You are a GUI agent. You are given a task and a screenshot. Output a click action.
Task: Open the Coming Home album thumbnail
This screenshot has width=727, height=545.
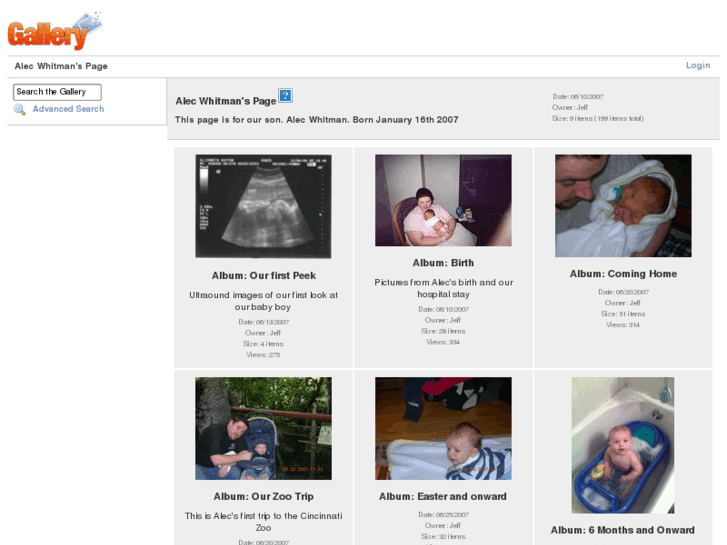pos(623,206)
